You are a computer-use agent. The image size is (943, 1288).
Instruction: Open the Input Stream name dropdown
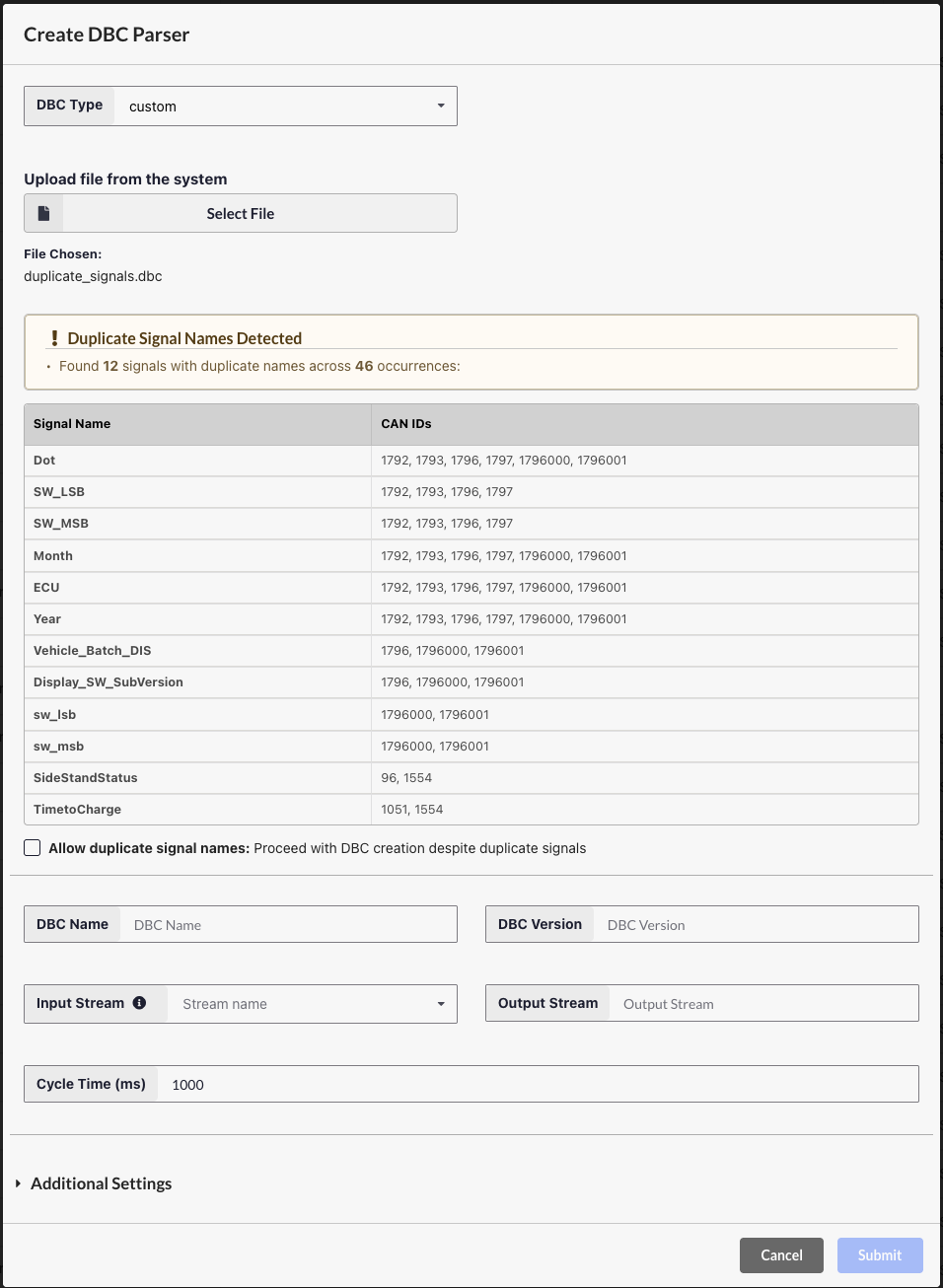point(313,1004)
